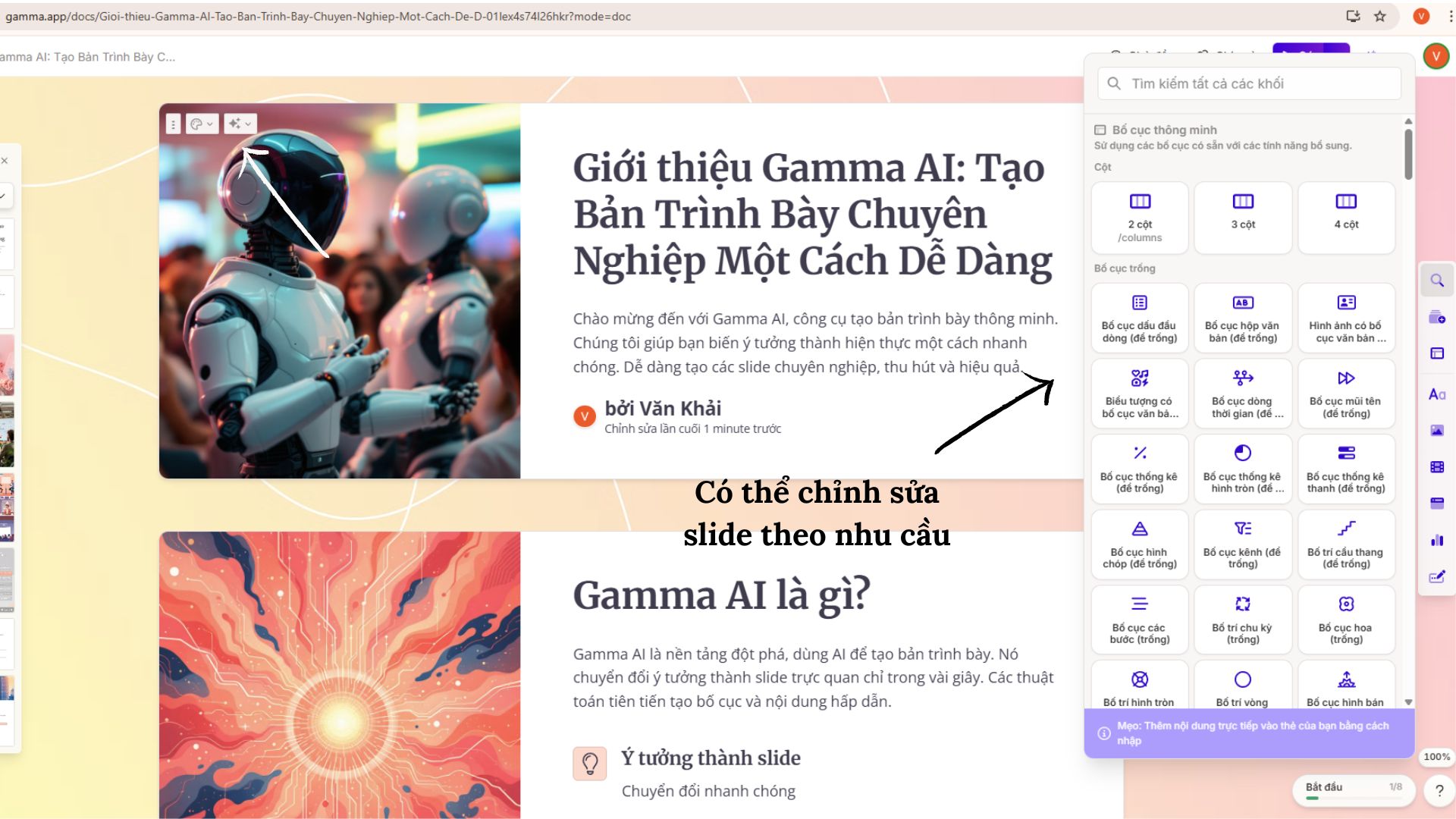
Task: Choose Biểu tượng có bố cục văn bản
Action: 1140,394
